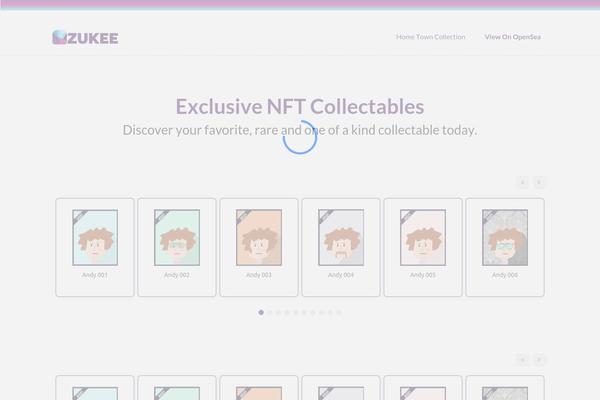The image size is (600, 400).
Task: Click first carousel's next arrow button
Action: click(x=539, y=182)
